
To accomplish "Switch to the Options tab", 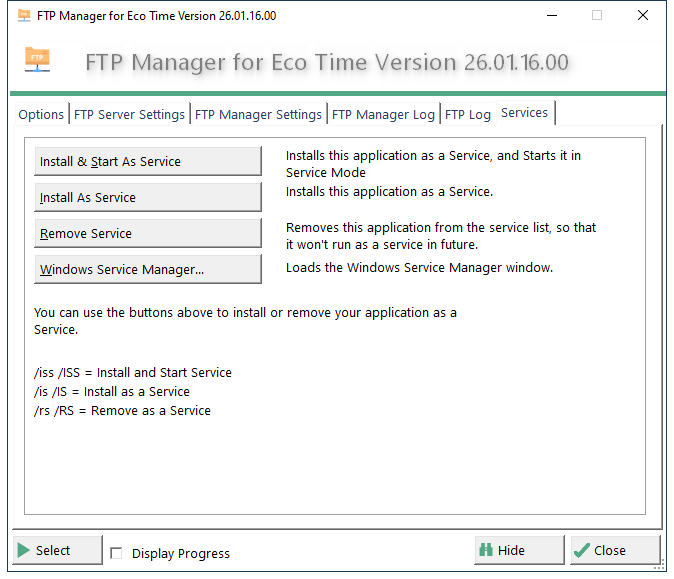I will [x=41, y=114].
